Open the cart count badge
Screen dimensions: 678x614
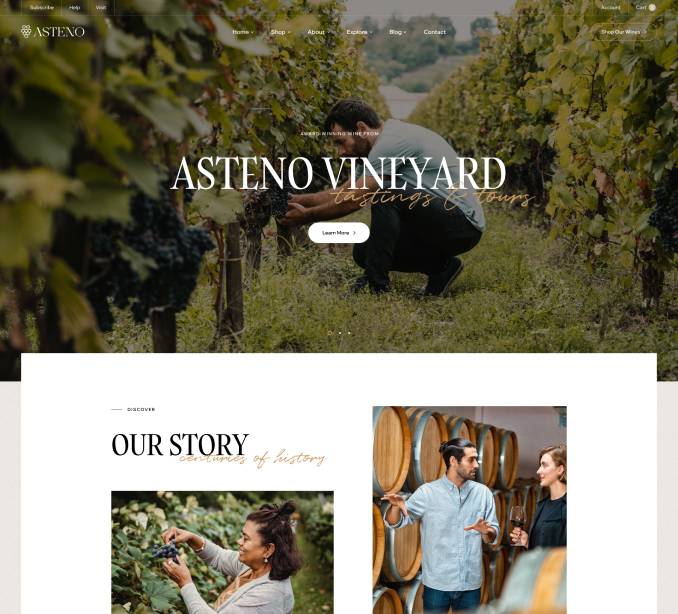652,7
